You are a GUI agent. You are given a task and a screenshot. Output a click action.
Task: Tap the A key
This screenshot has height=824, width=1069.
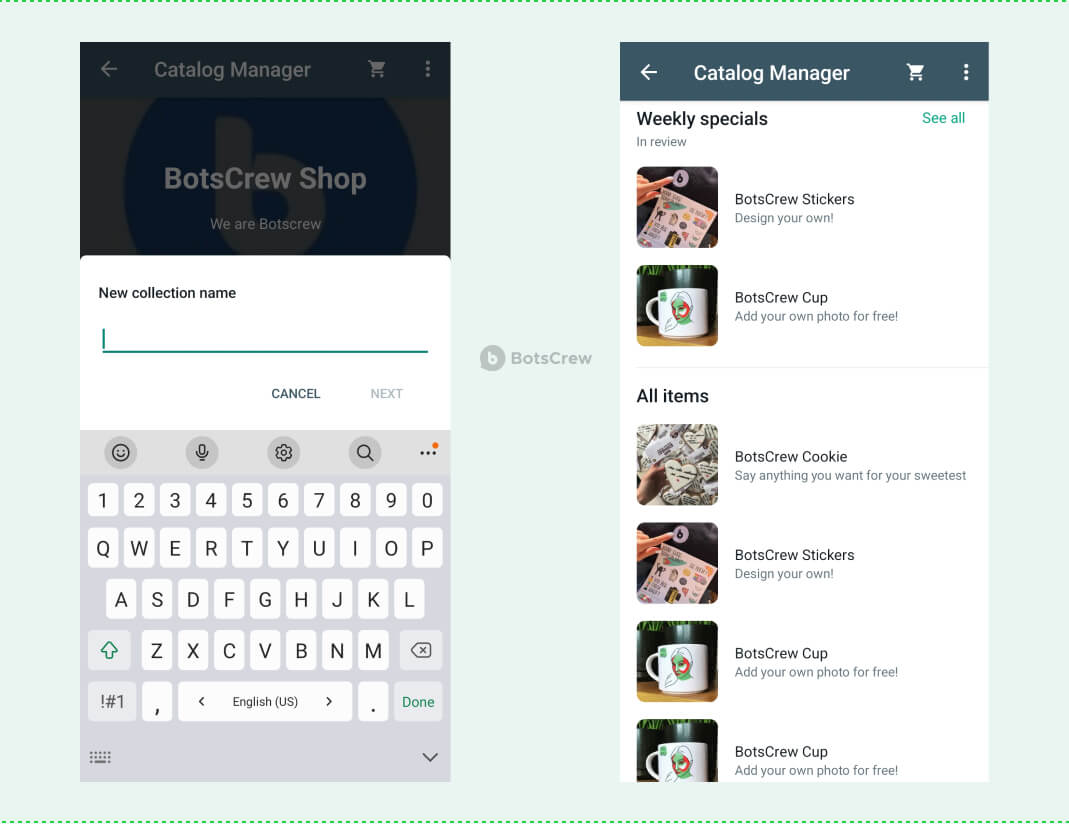pyautogui.click(x=121, y=600)
